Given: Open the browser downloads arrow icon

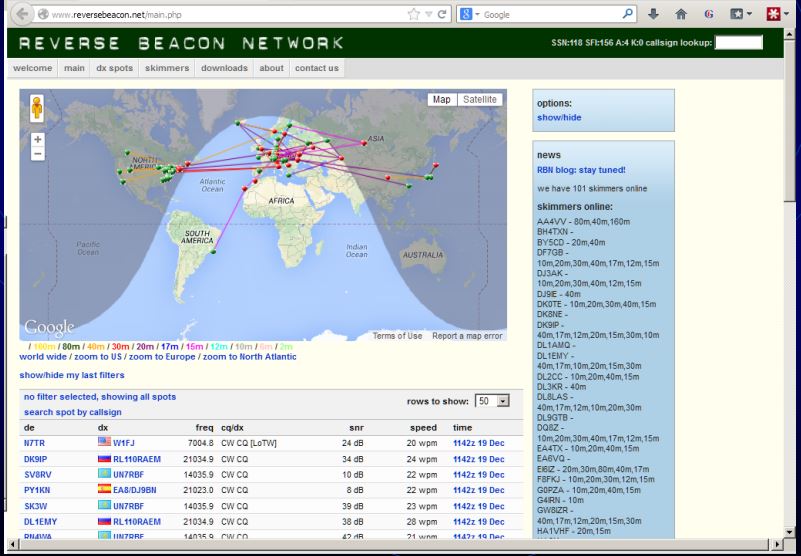Looking at the screenshot, I should 654,14.
